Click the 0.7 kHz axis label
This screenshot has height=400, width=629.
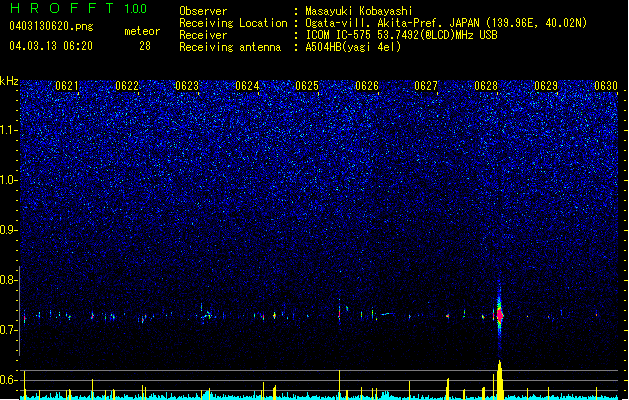click(8, 330)
